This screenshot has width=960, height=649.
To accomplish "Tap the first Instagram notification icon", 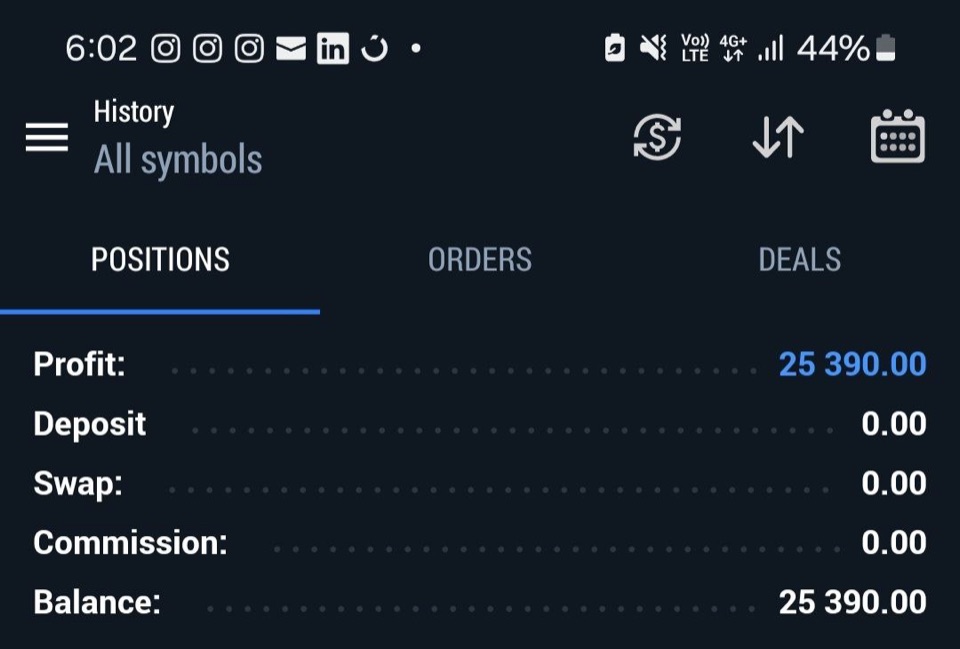I will pyautogui.click(x=166, y=48).
